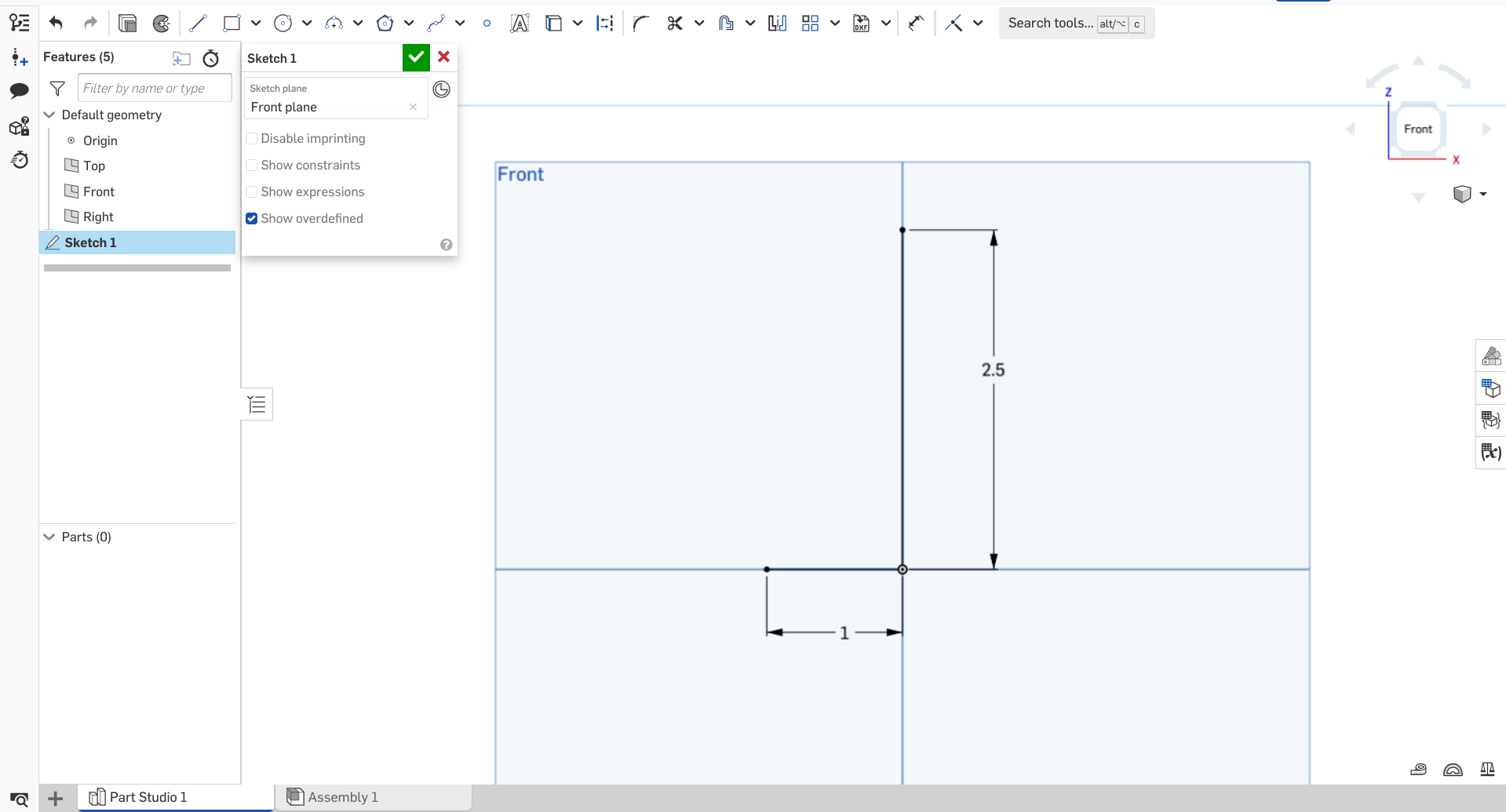Expand trim tool dropdown arrow
Image resolution: width=1506 pixels, height=812 pixels.
(699, 24)
